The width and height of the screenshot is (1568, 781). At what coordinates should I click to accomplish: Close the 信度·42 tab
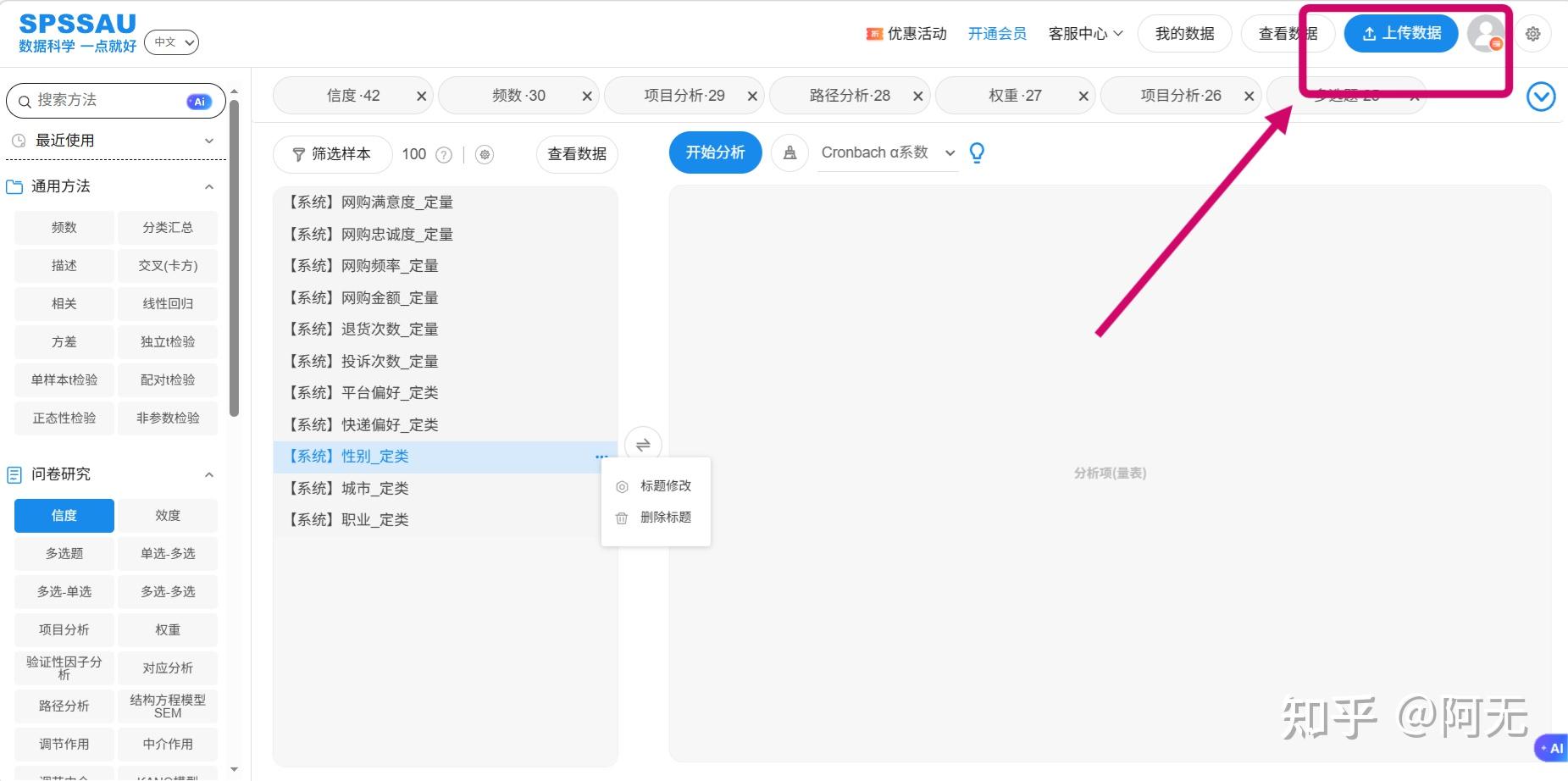pos(421,97)
